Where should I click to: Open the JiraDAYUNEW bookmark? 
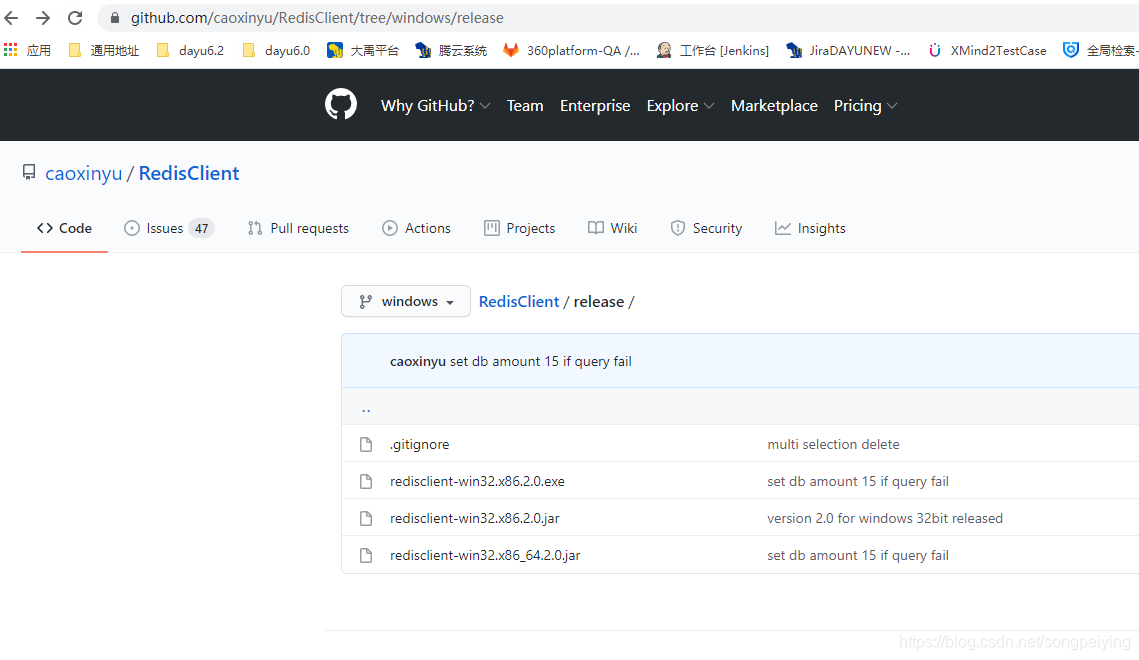click(x=848, y=50)
